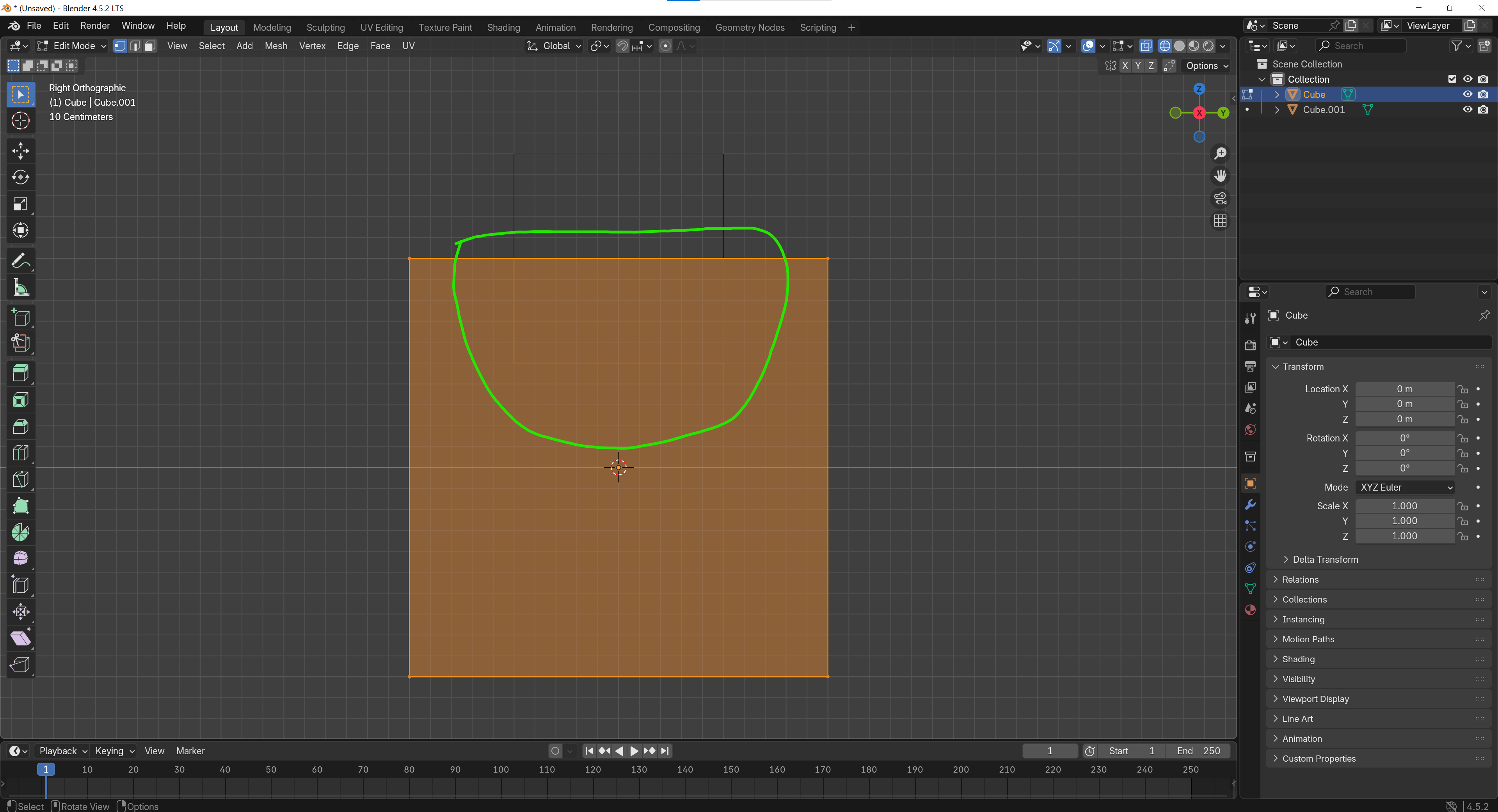Toggle proportional editing
Screen dimensions: 1498x812
click(x=665, y=46)
